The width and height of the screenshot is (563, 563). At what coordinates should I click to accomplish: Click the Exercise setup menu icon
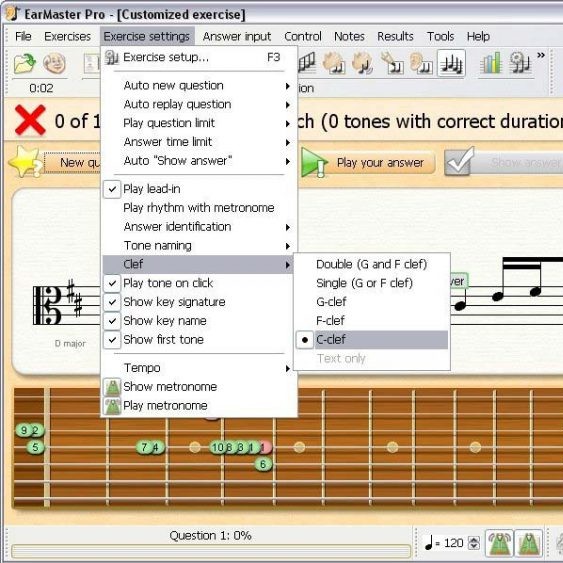click(112, 57)
